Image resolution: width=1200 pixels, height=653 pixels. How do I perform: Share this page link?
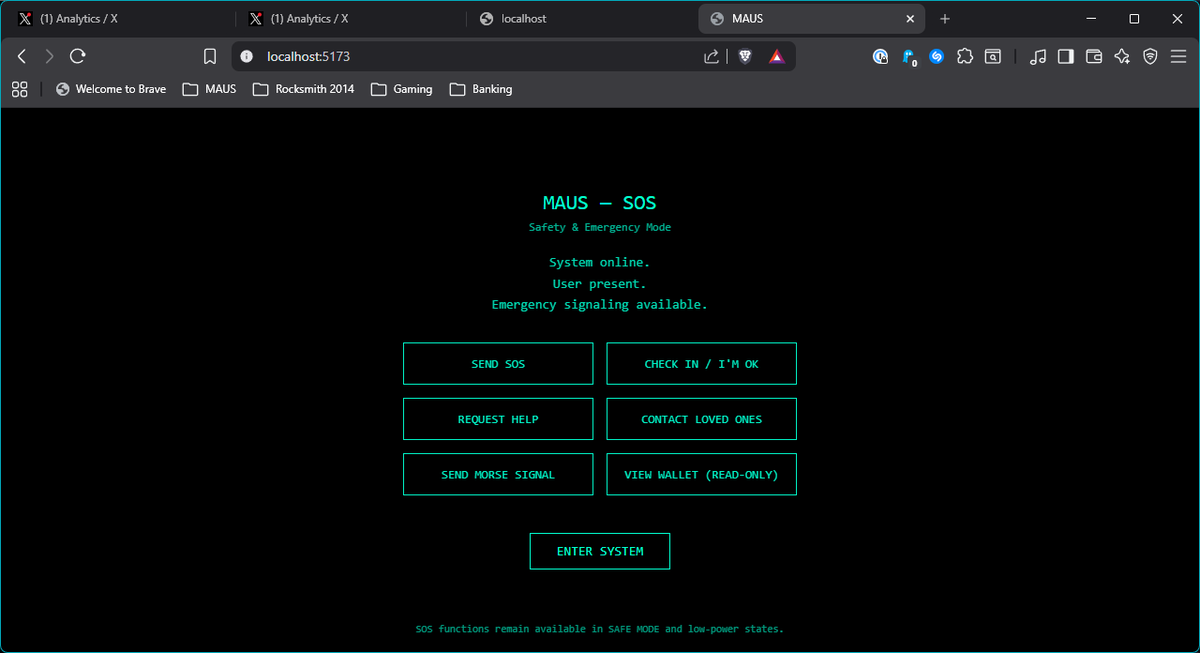click(711, 57)
